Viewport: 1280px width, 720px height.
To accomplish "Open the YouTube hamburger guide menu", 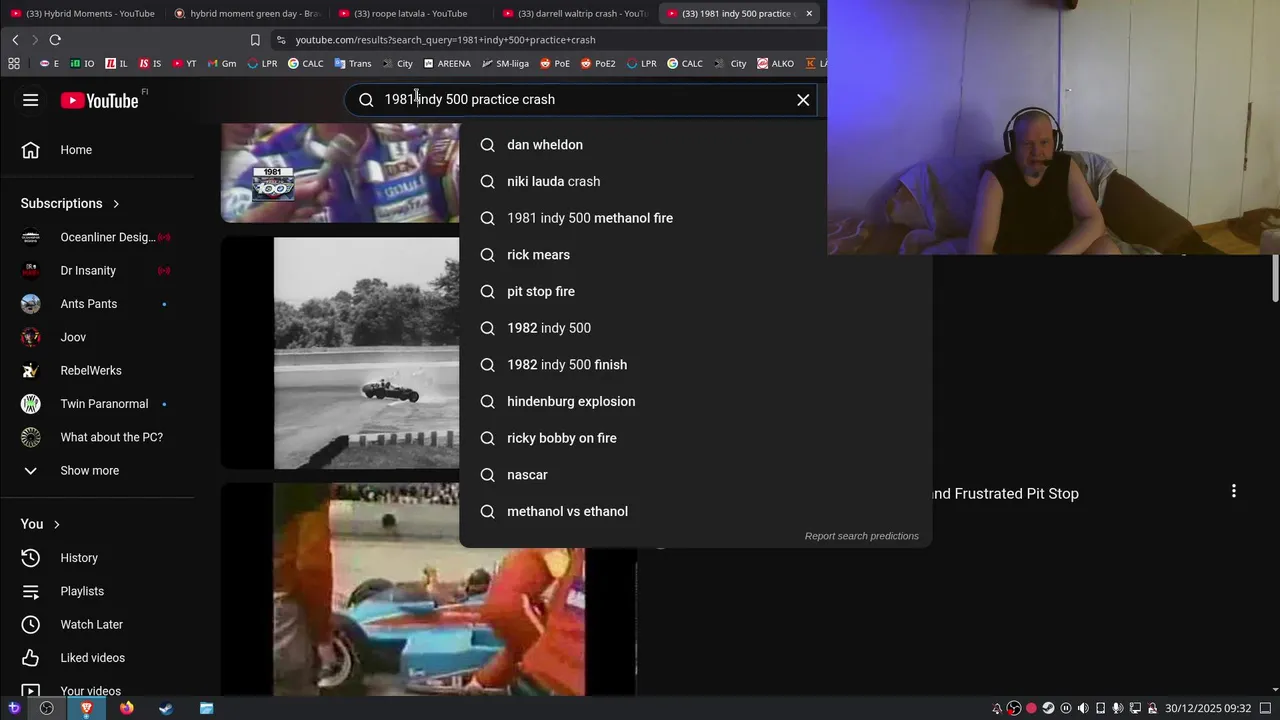I will 31,100.
